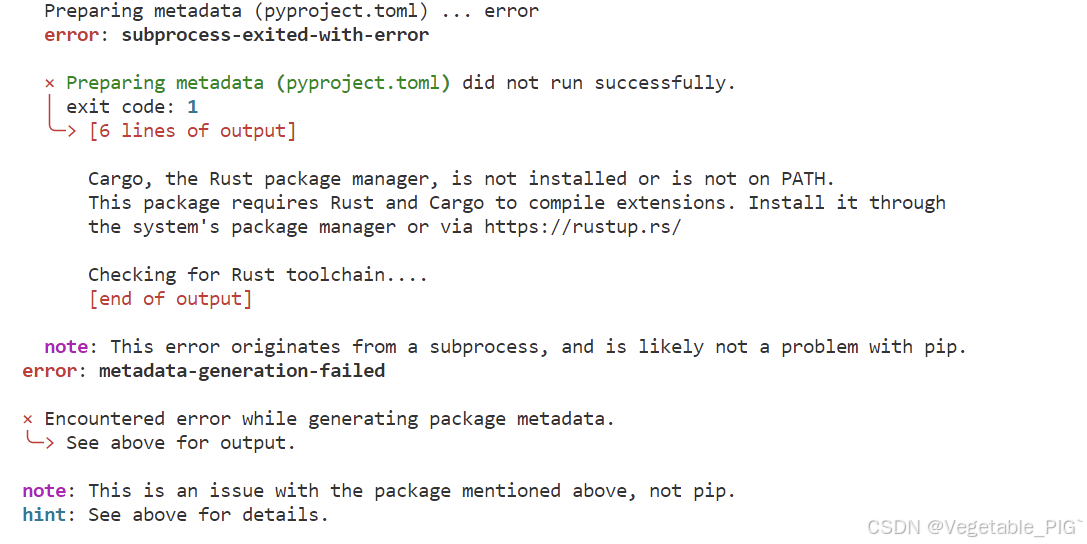
Task: Click the line starting with Cargo, the Rust package manager
Action: 461,179
